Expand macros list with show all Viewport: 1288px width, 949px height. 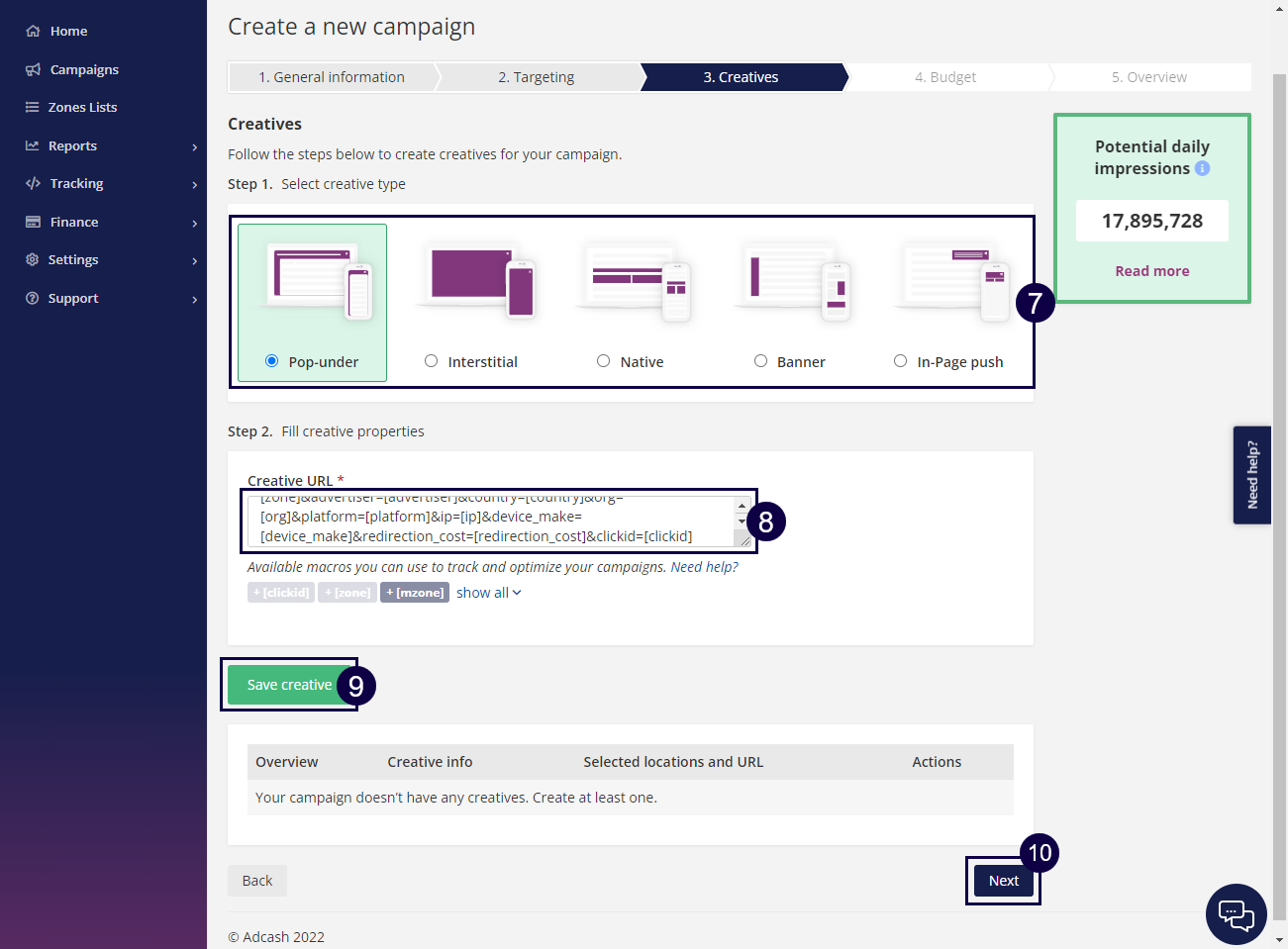[x=488, y=593]
